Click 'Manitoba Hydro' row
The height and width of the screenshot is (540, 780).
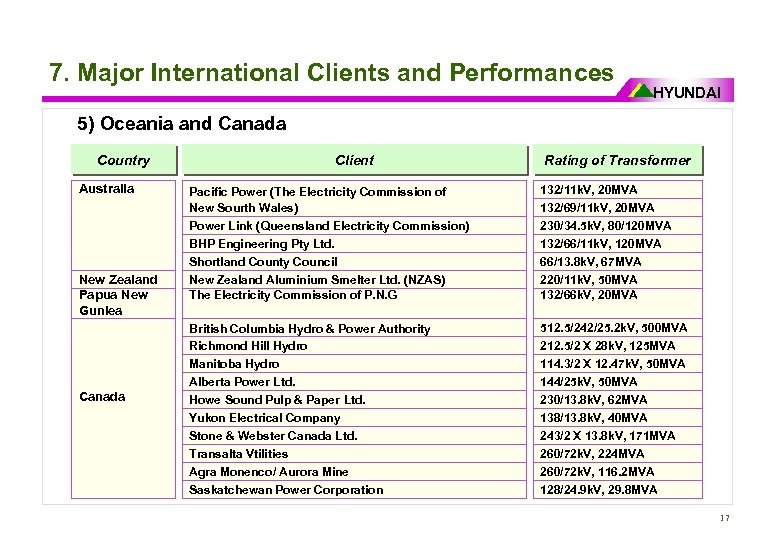(354, 363)
